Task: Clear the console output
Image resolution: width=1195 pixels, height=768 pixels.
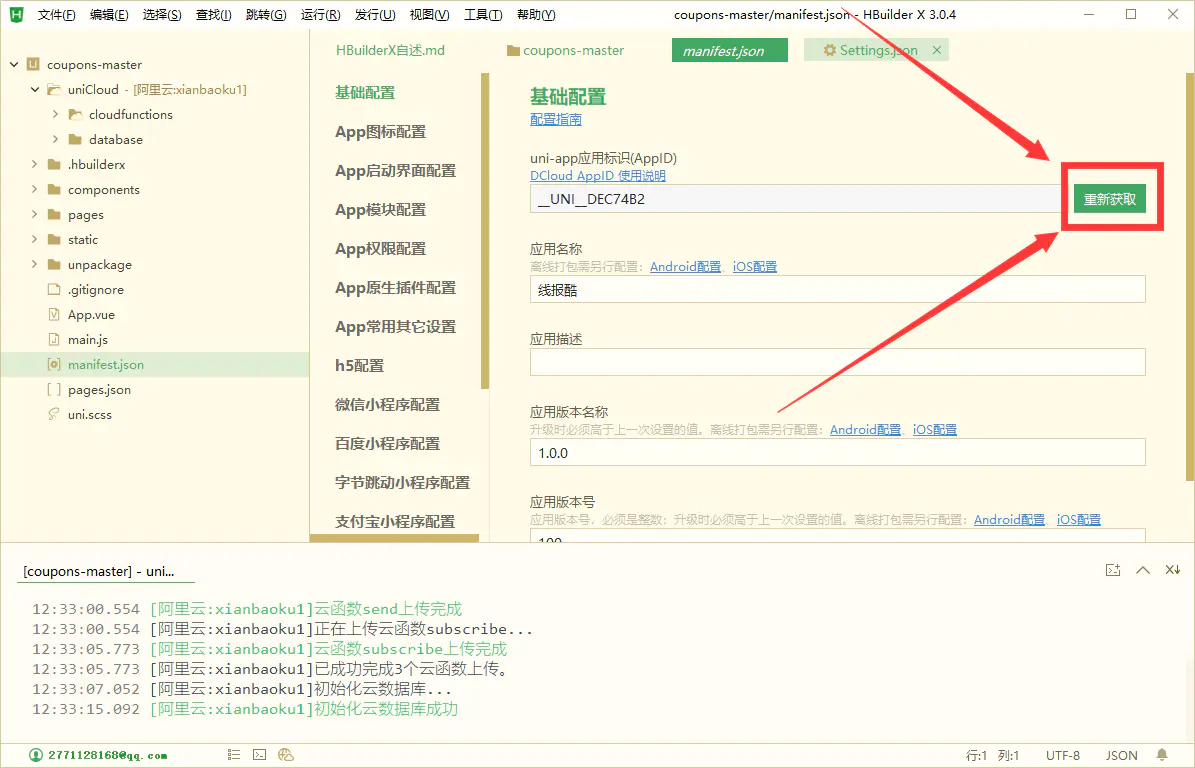Action: pos(1172,570)
